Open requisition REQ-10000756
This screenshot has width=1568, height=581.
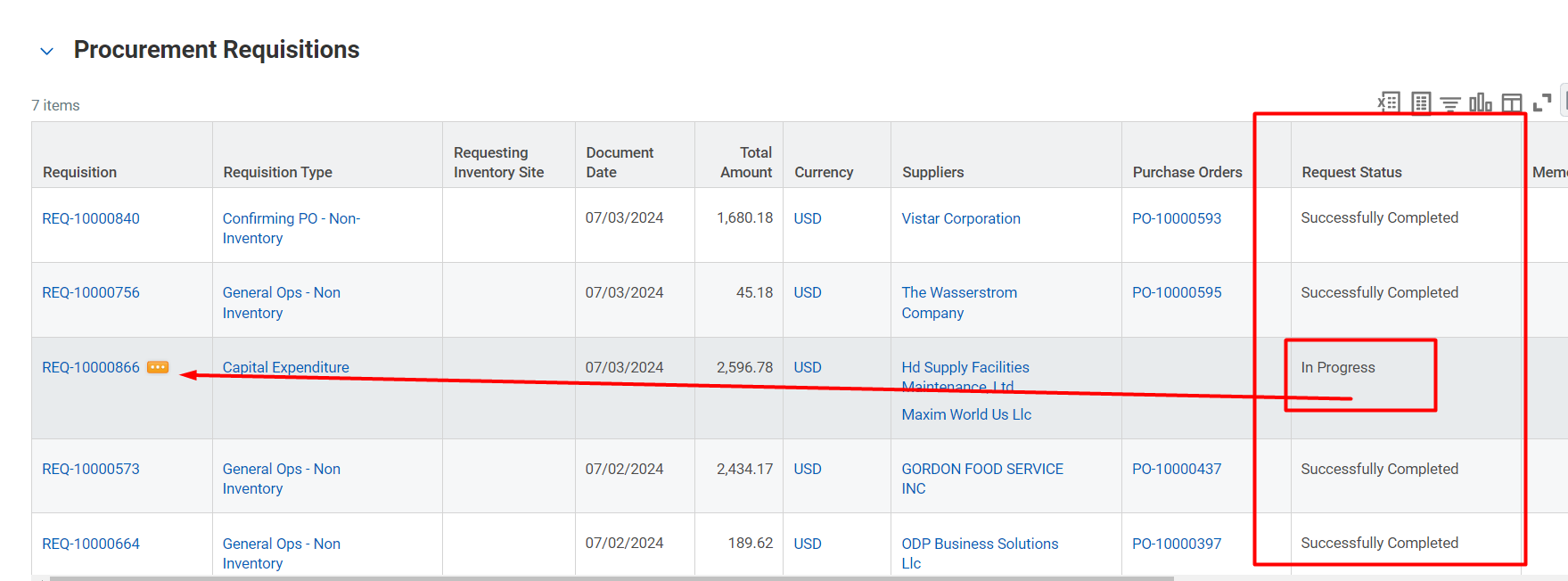click(x=91, y=292)
